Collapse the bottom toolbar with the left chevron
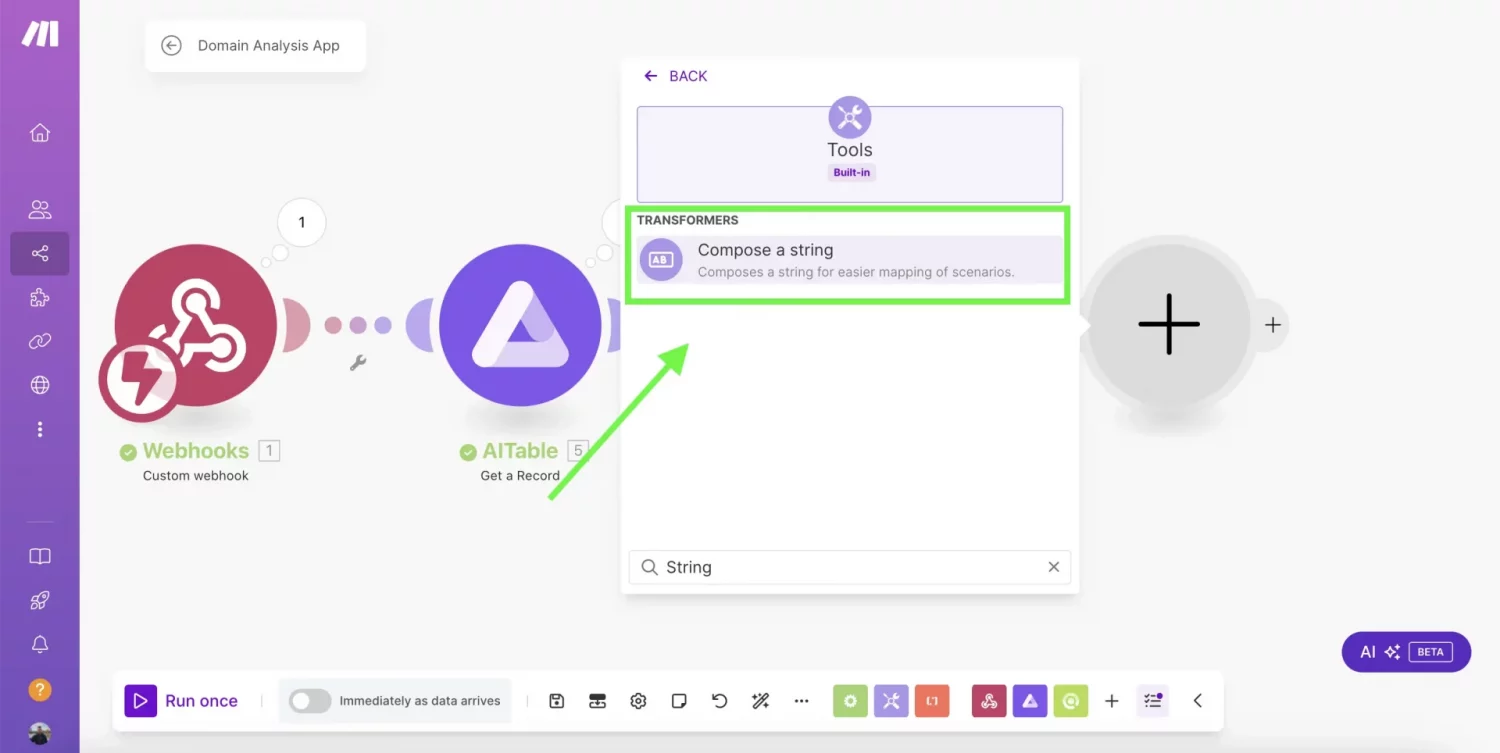Image resolution: width=1500 pixels, height=753 pixels. coord(1197,701)
